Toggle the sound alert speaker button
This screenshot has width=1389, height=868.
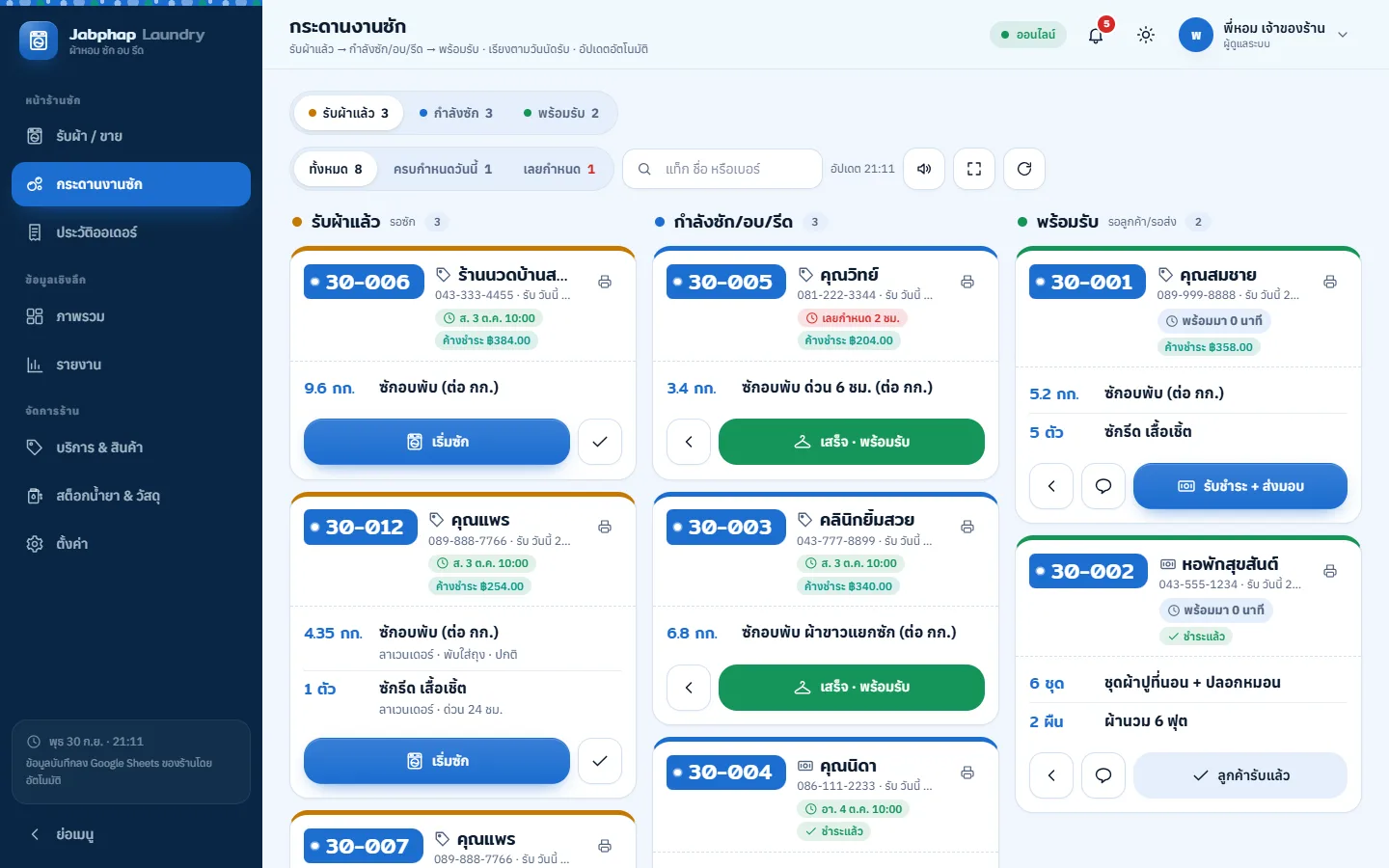[x=924, y=169]
